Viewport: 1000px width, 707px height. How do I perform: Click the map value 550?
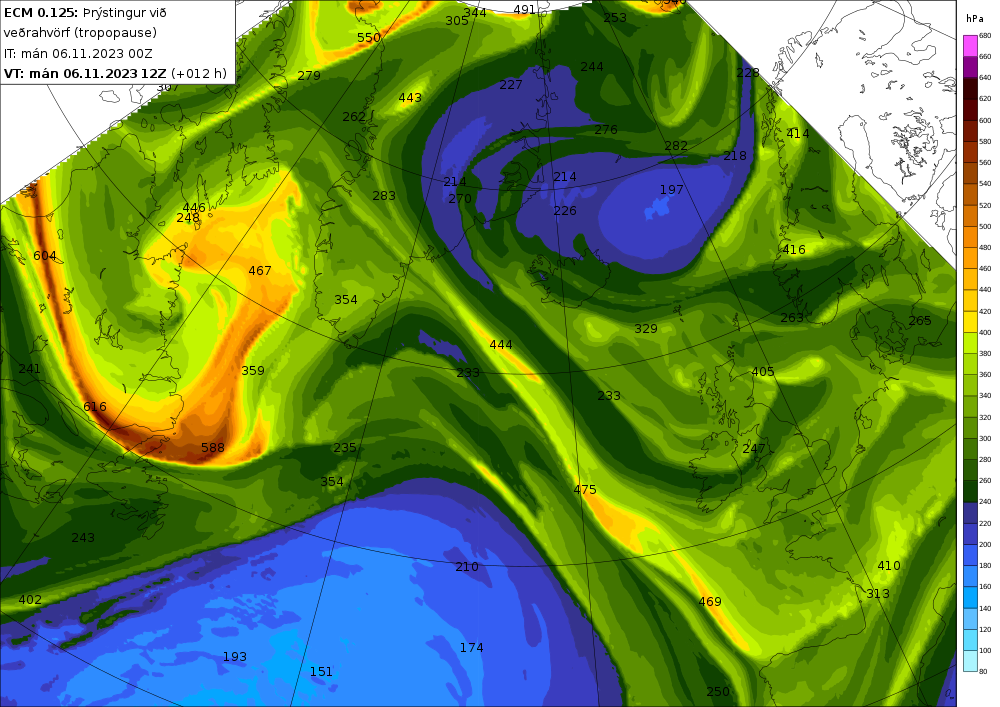tap(369, 38)
